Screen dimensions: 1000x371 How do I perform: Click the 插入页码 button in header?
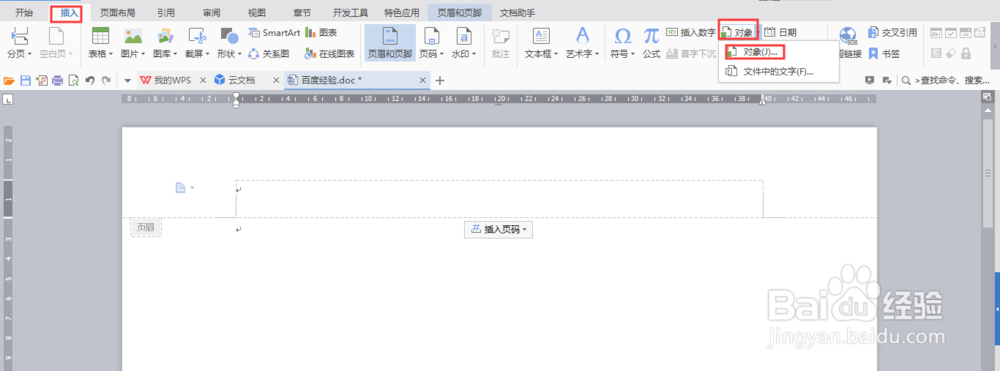coord(498,230)
